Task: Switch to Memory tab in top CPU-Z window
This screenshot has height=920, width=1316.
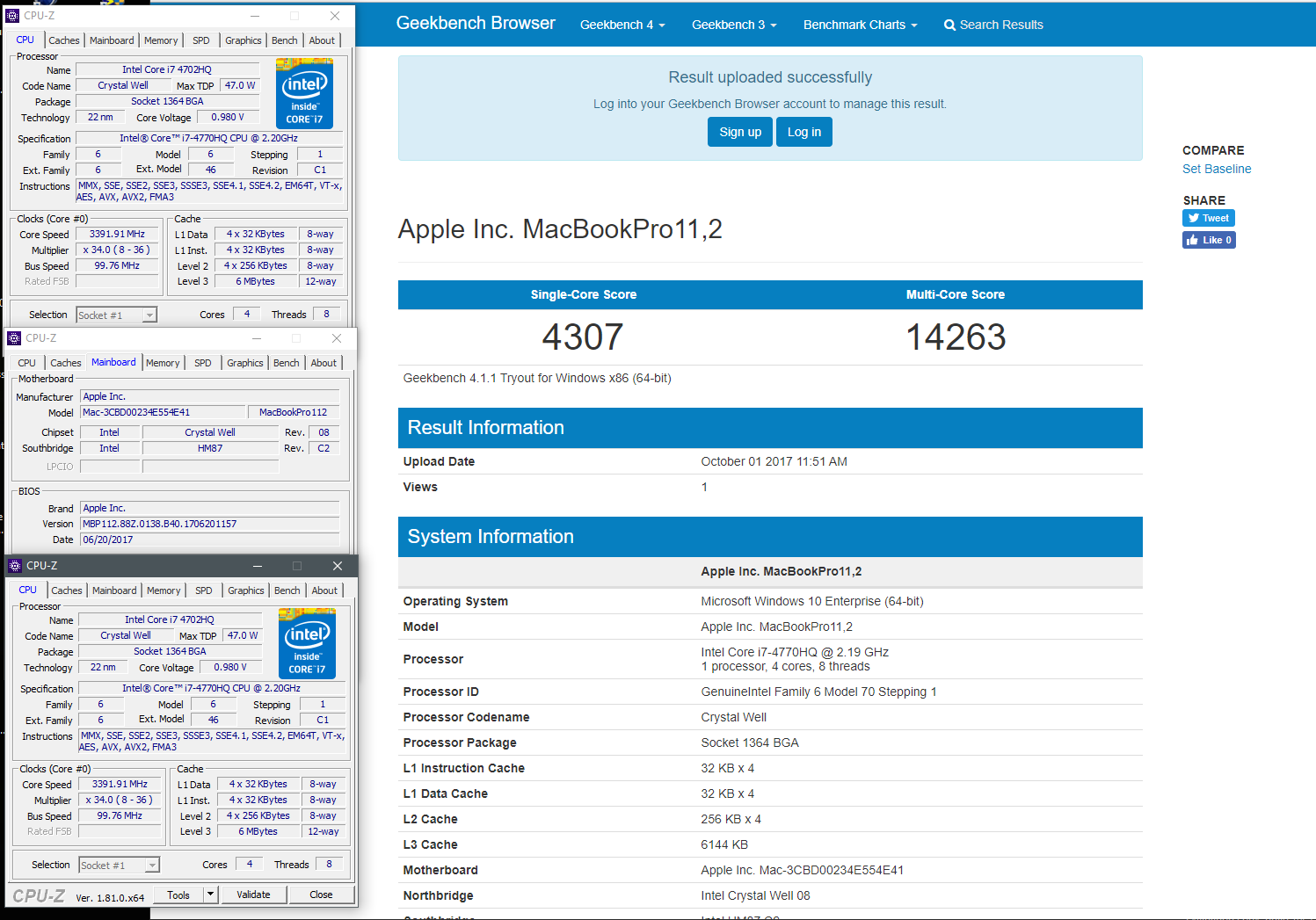Action: coord(161,40)
